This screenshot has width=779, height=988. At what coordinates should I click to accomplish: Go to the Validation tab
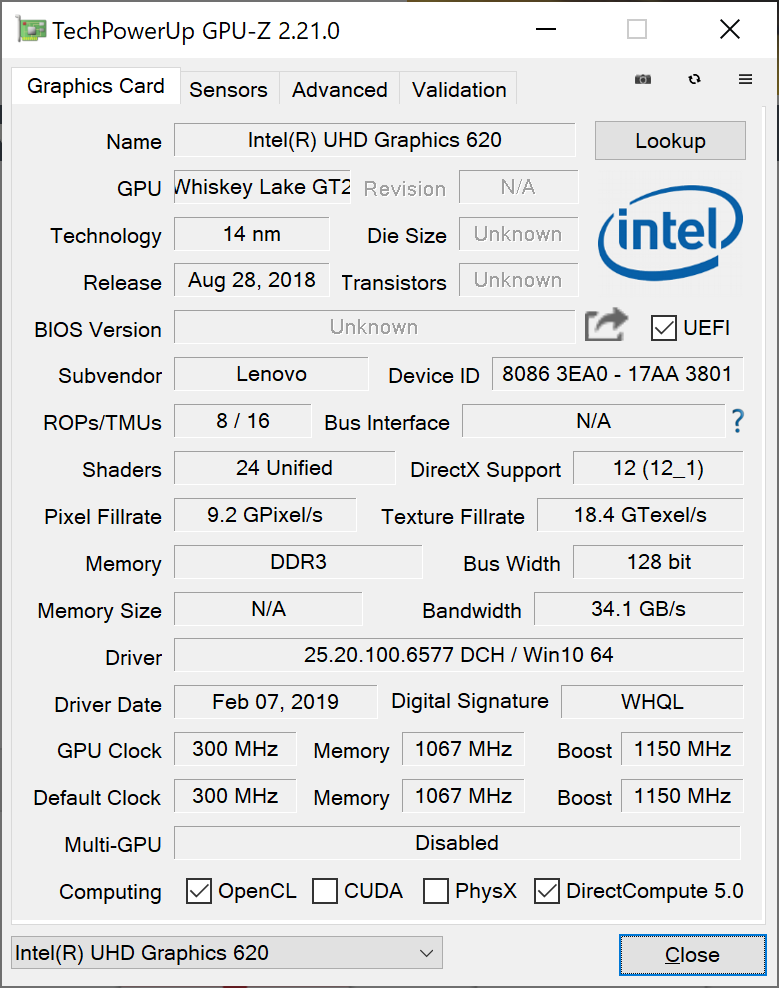(459, 89)
